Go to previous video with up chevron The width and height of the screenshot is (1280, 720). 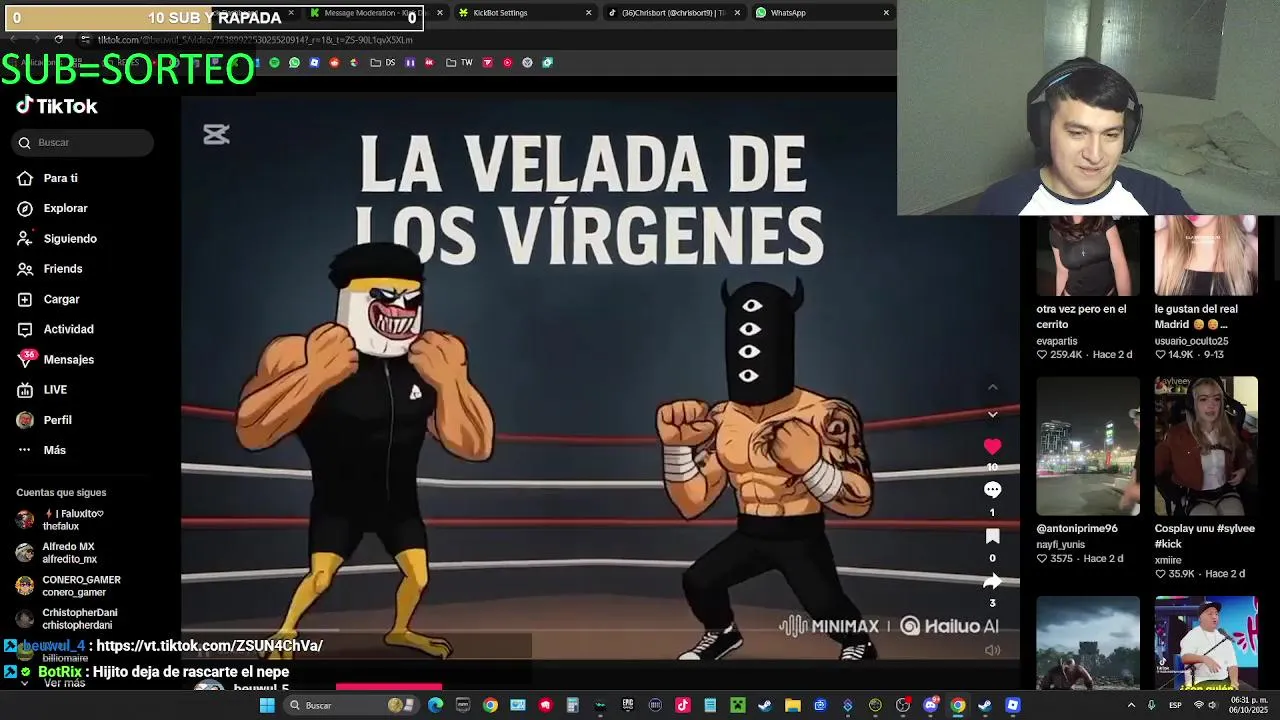pos(992,387)
